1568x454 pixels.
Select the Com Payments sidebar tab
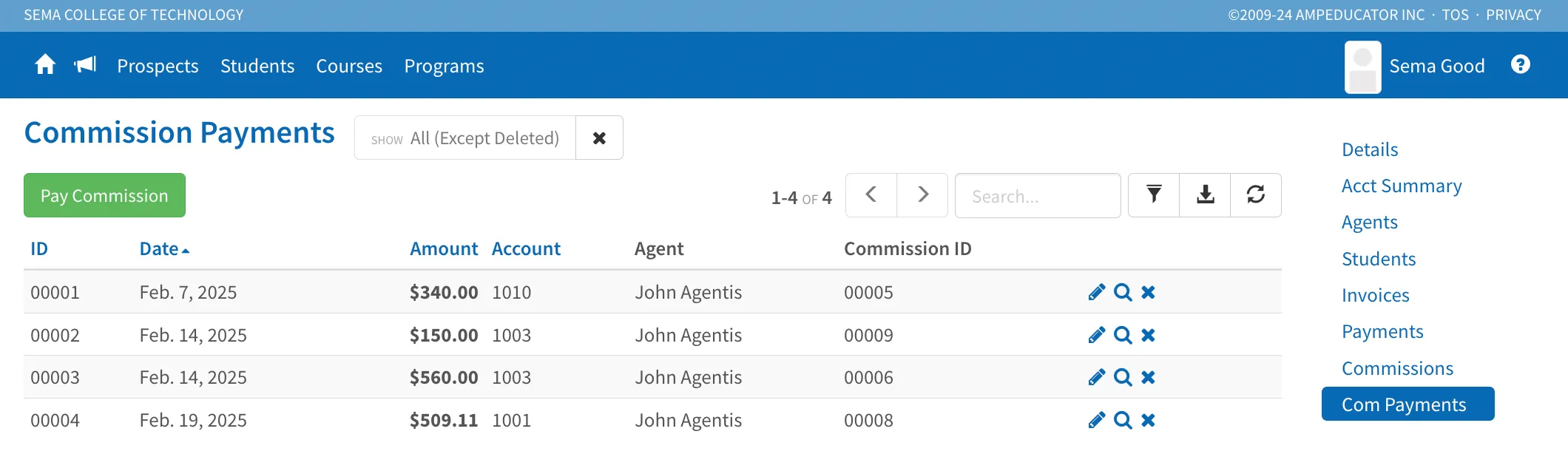pyautogui.click(x=1408, y=404)
